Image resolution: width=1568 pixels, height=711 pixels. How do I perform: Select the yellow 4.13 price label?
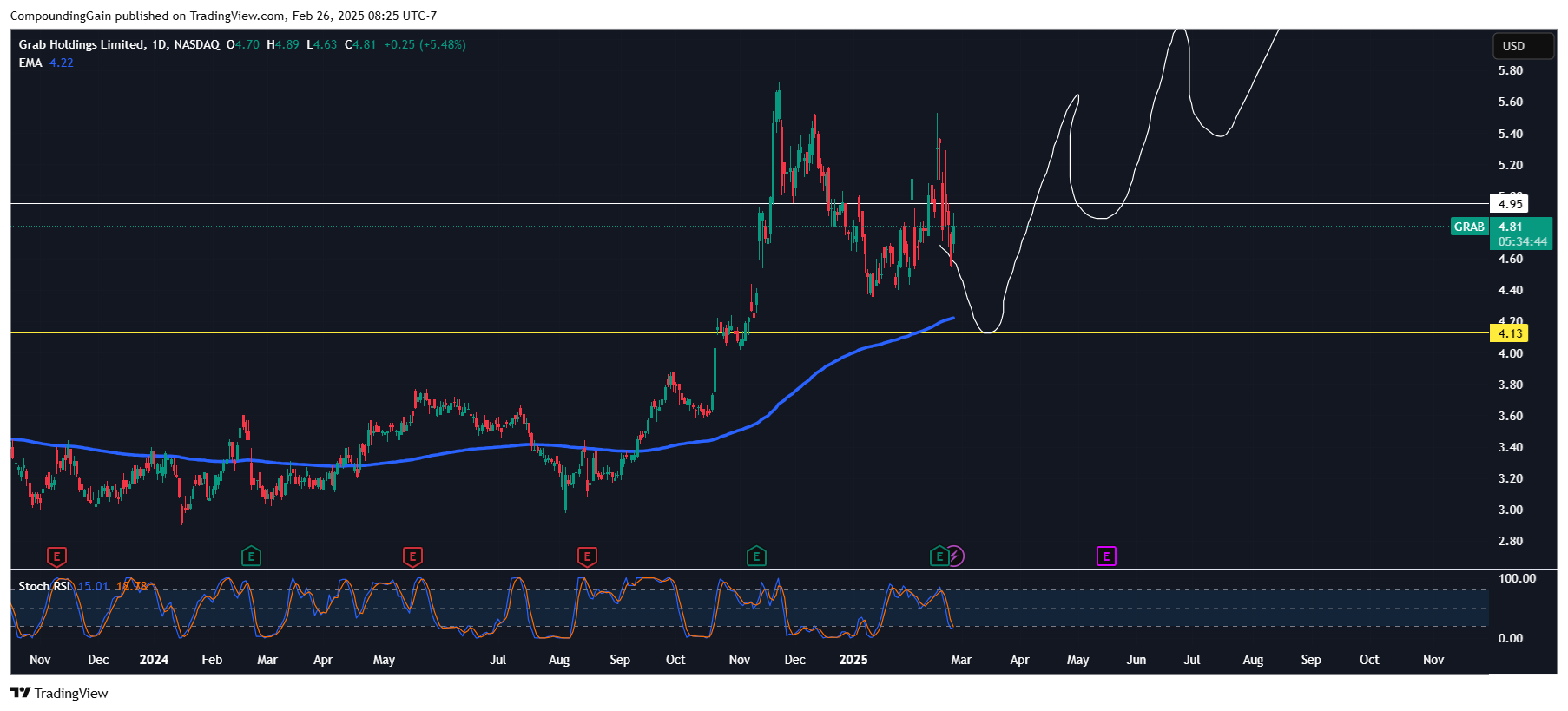pyautogui.click(x=1510, y=333)
